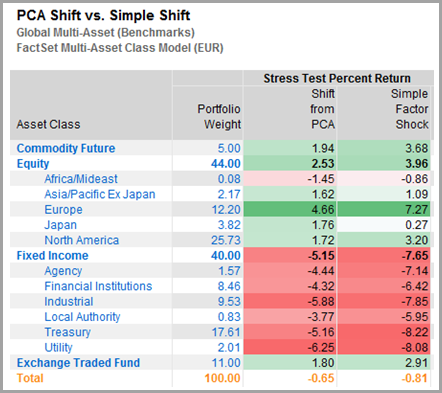Select the Utility fixed income row label
Image resolution: width=442 pixels, height=393 pixels.
(58, 348)
